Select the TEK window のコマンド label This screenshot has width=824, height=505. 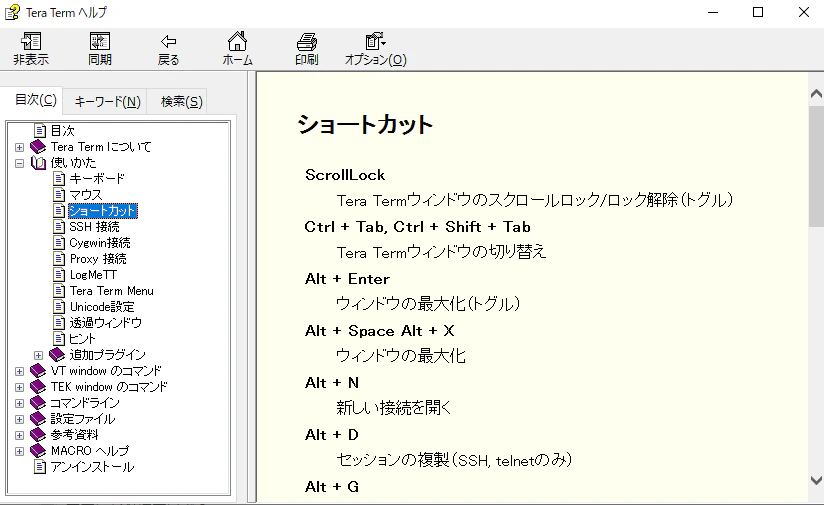click(x=109, y=387)
